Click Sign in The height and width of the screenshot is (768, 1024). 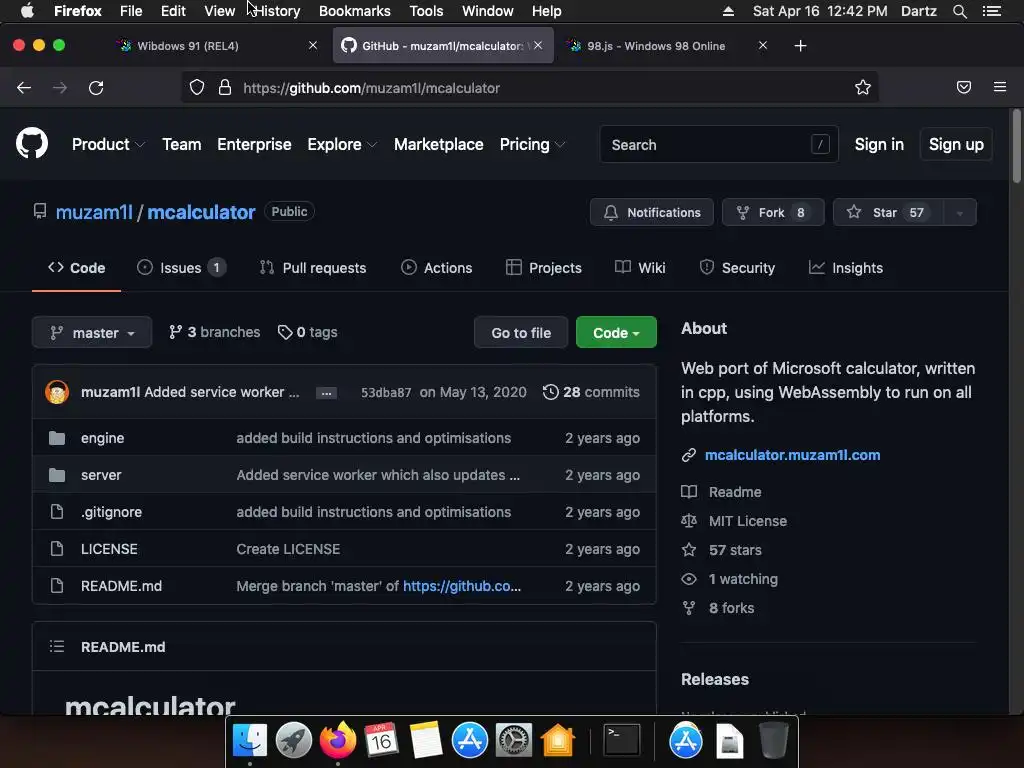[x=879, y=144]
